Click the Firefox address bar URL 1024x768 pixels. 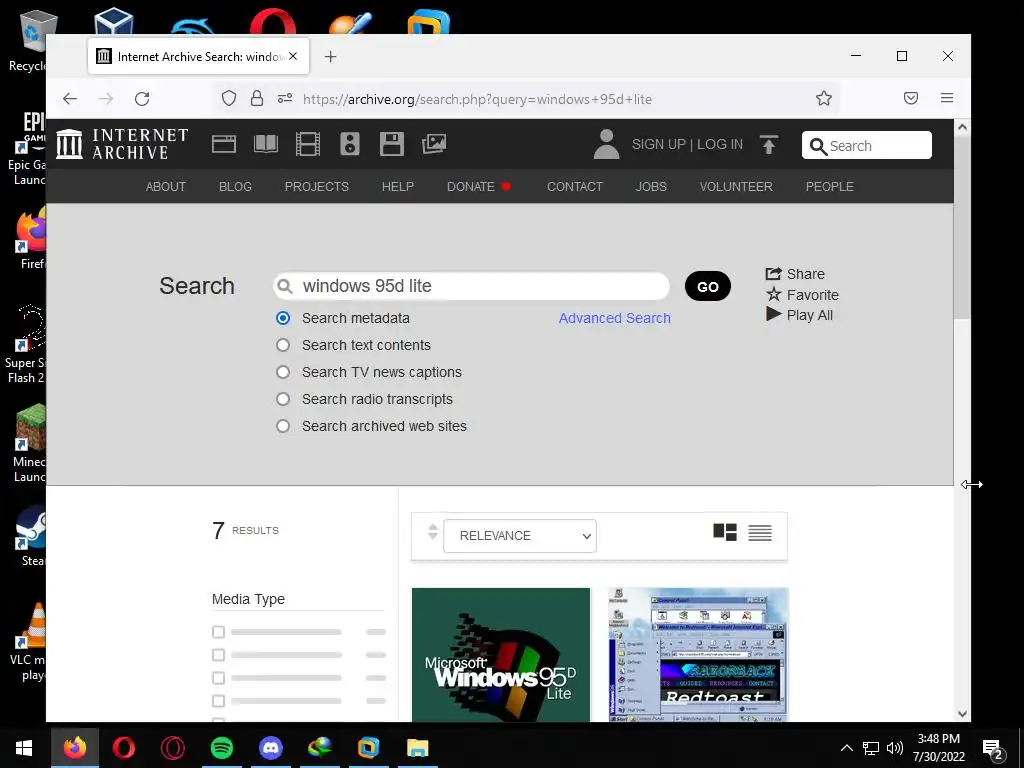point(477,99)
